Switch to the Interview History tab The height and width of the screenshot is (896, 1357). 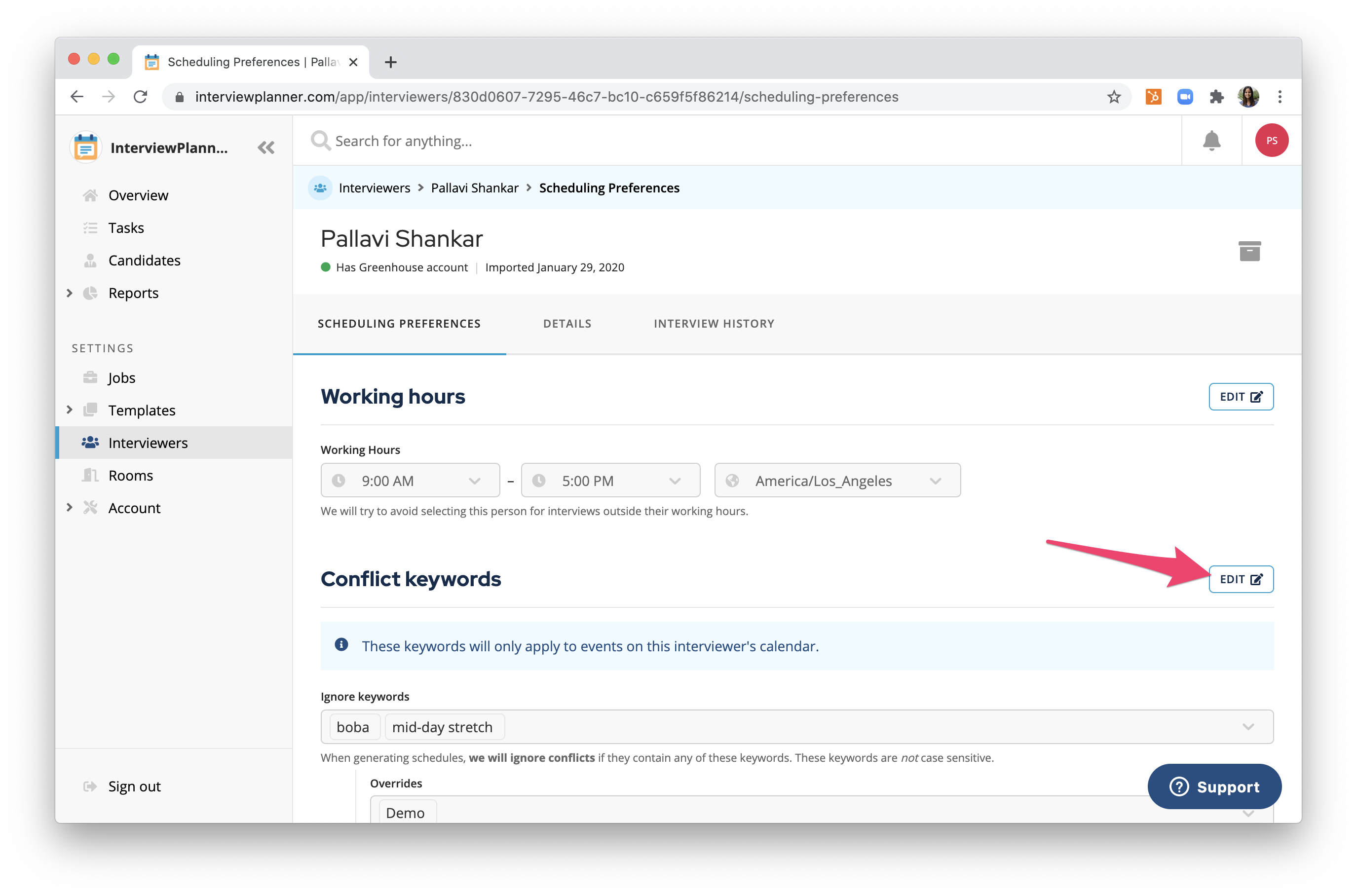pos(714,324)
